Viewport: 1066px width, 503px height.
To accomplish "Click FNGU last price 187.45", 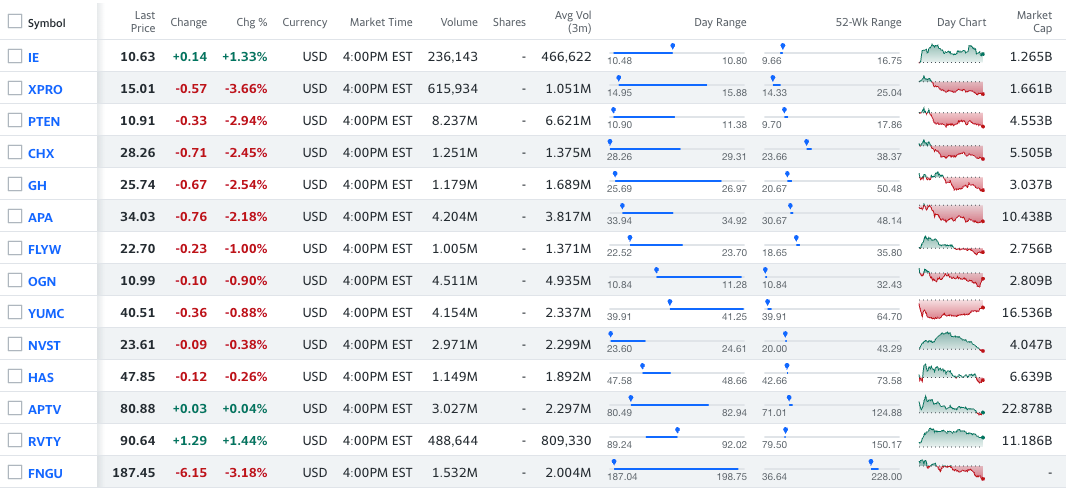I will coord(134,472).
